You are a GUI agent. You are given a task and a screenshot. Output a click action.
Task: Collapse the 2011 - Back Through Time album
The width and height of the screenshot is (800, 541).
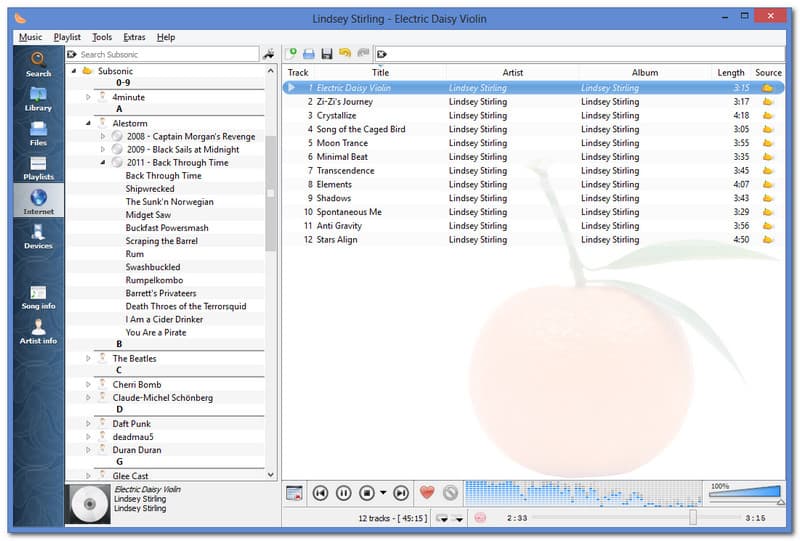click(x=103, y=162)
